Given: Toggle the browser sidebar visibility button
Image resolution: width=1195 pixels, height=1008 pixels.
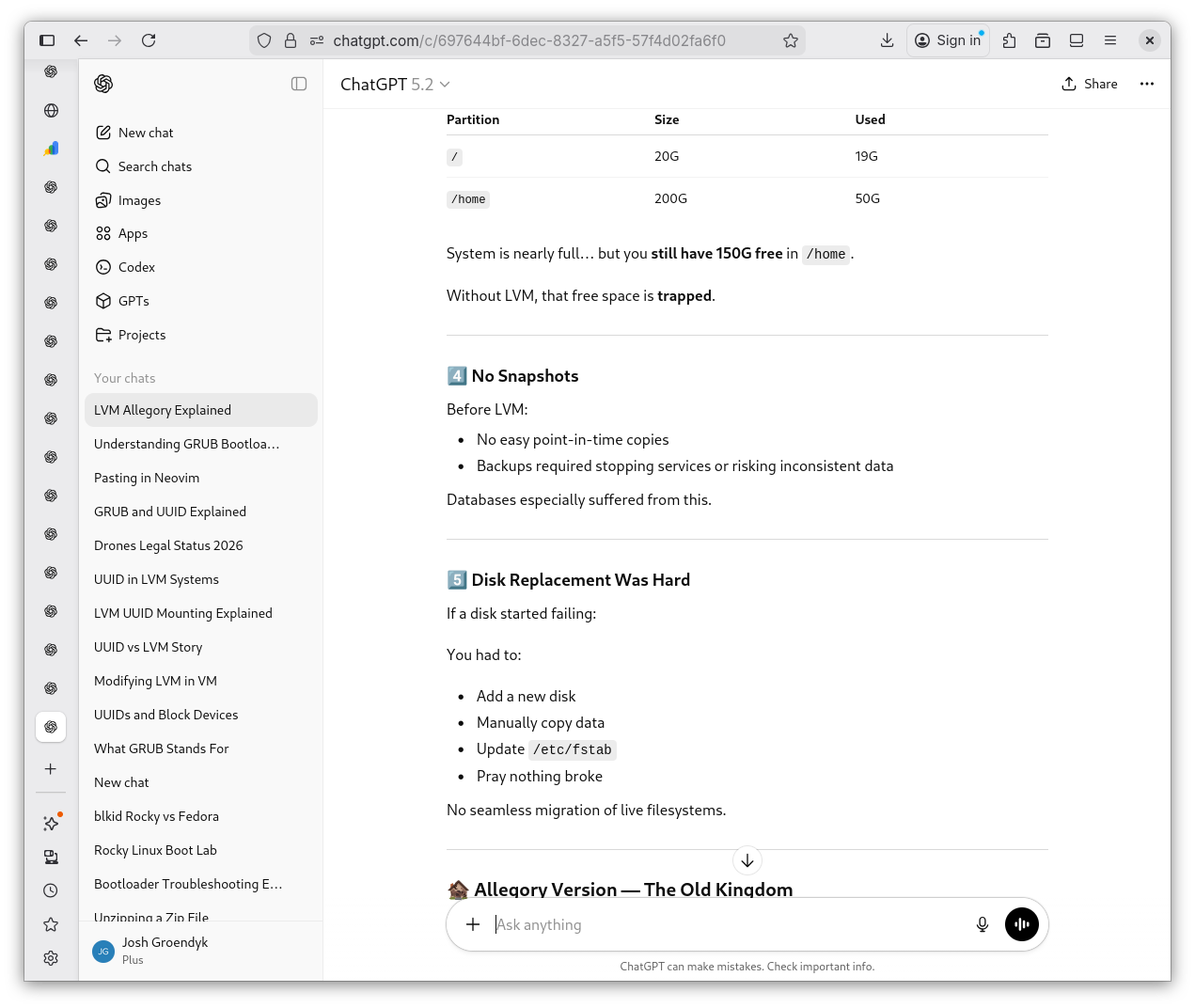Looking at the screenshot, I should [x=47, y=40].
